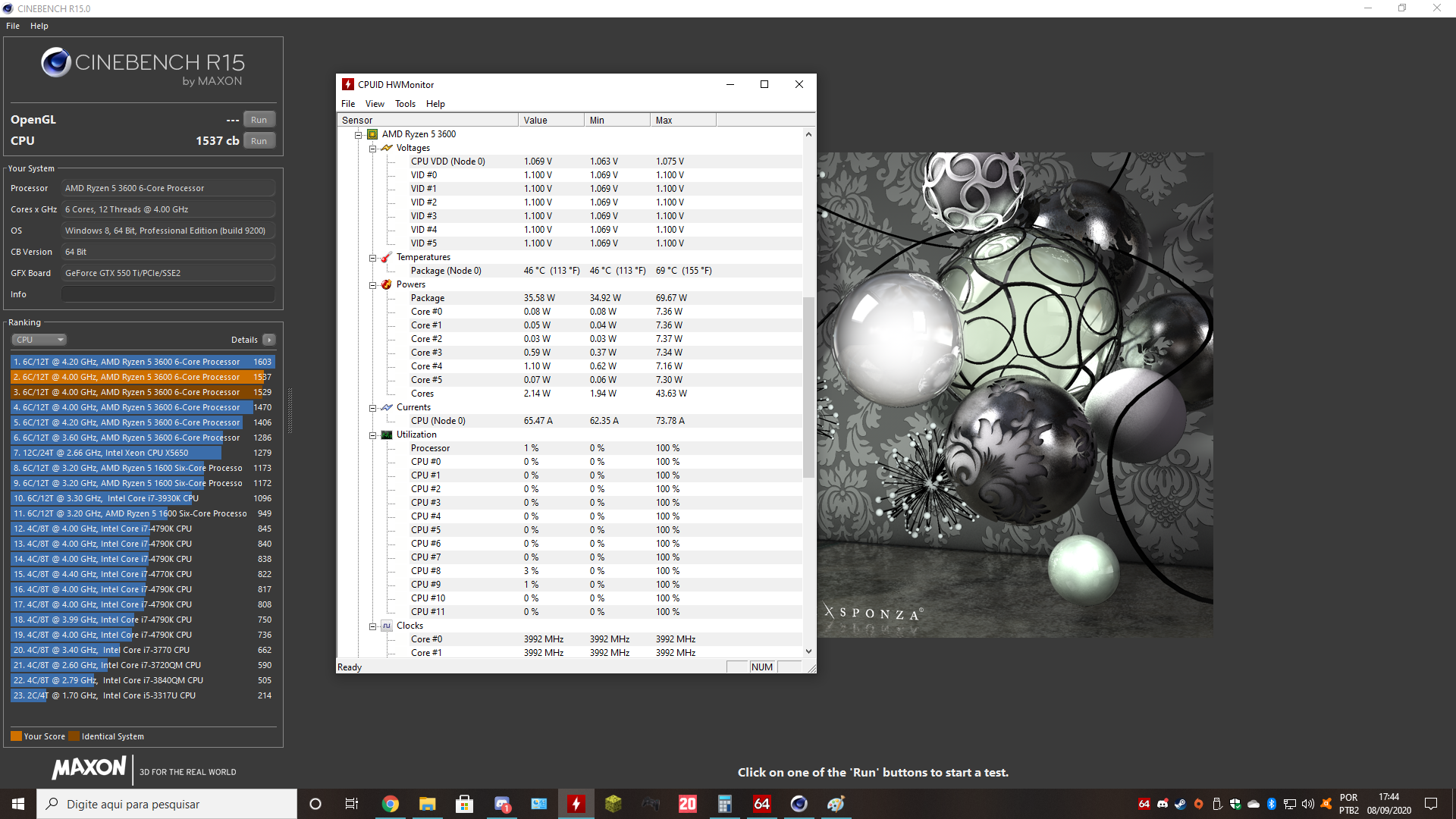The image size is (1456, 819).
Task: Select the Intel Xeon X5650 ranking entry
Action: pyautogui.click(x=143, y=453)
